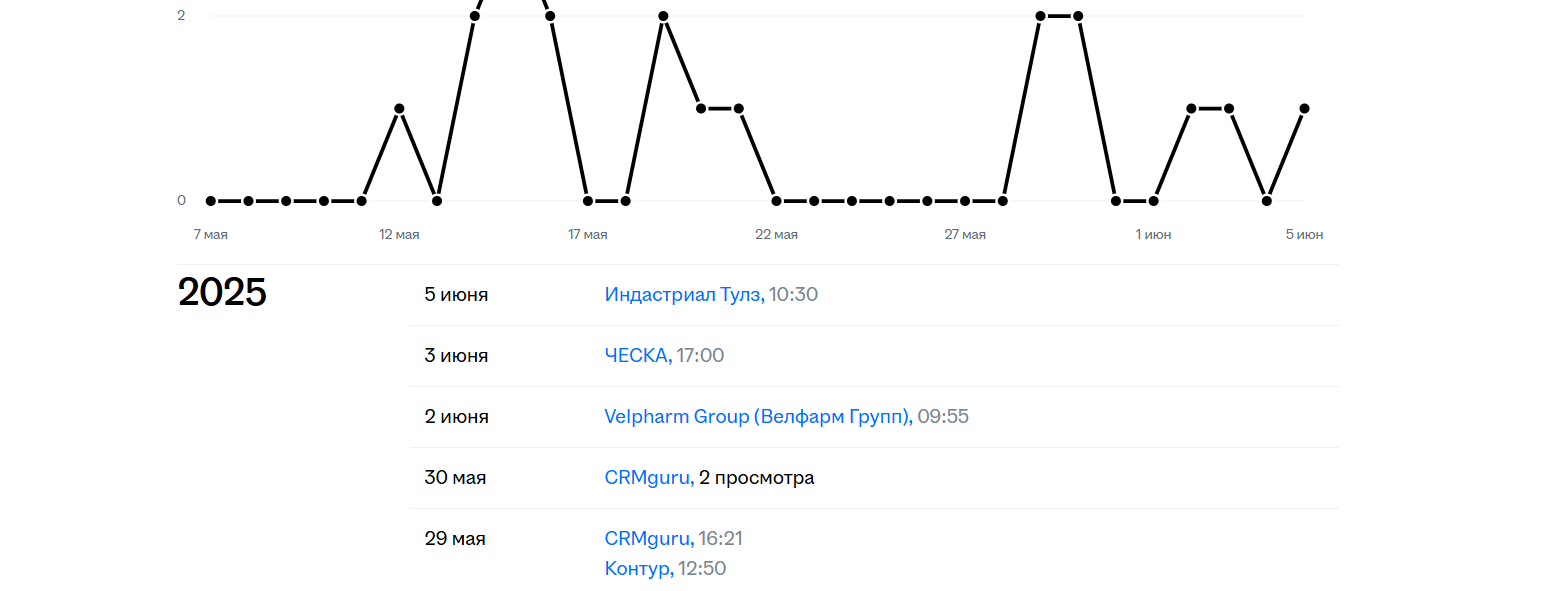The width and height of the screenshot is (1558, 591).
Task: Click chart point above 1 июн label
Action: point(1153,201)
